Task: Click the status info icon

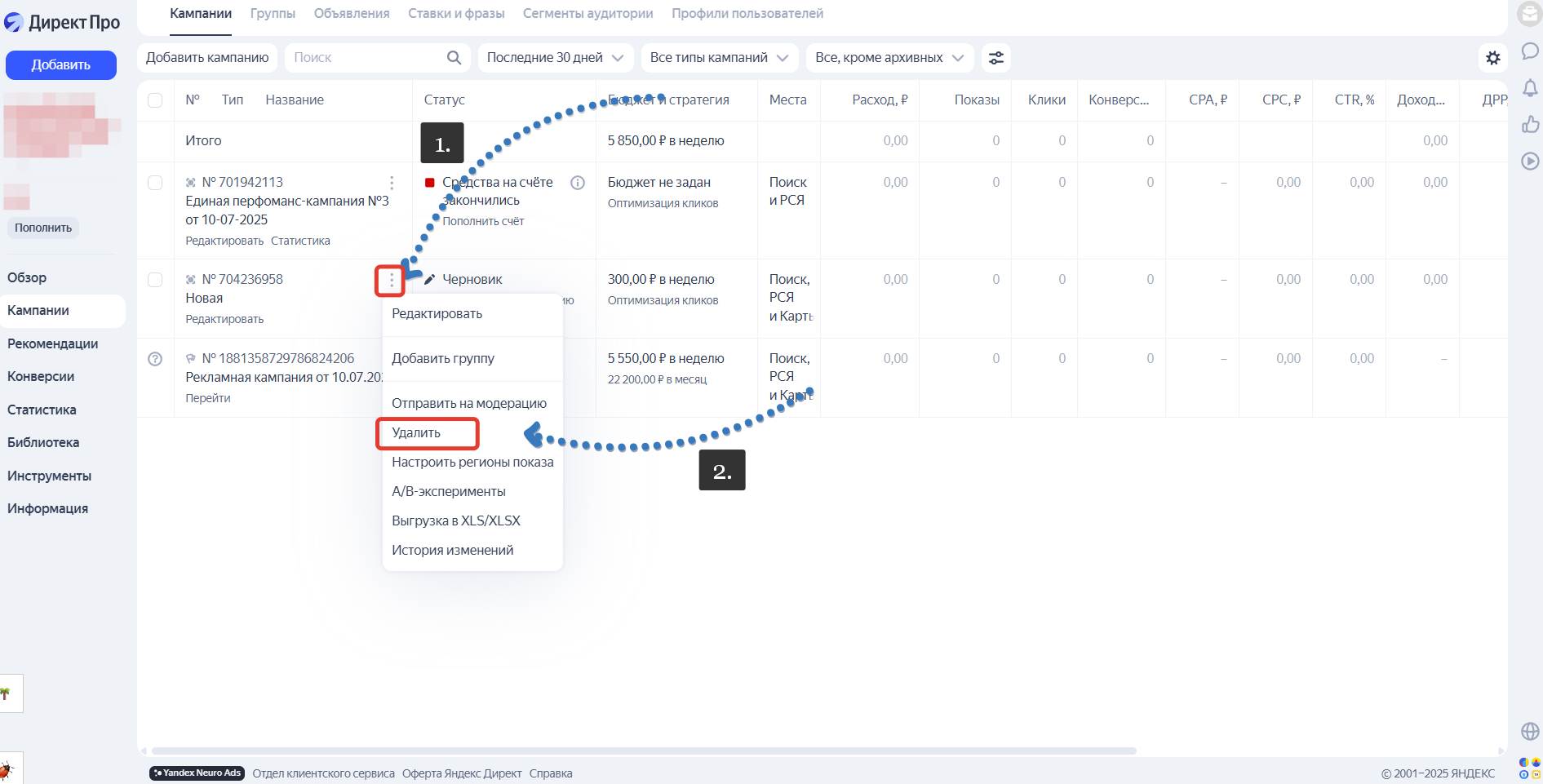Action: tap(578, 183)
